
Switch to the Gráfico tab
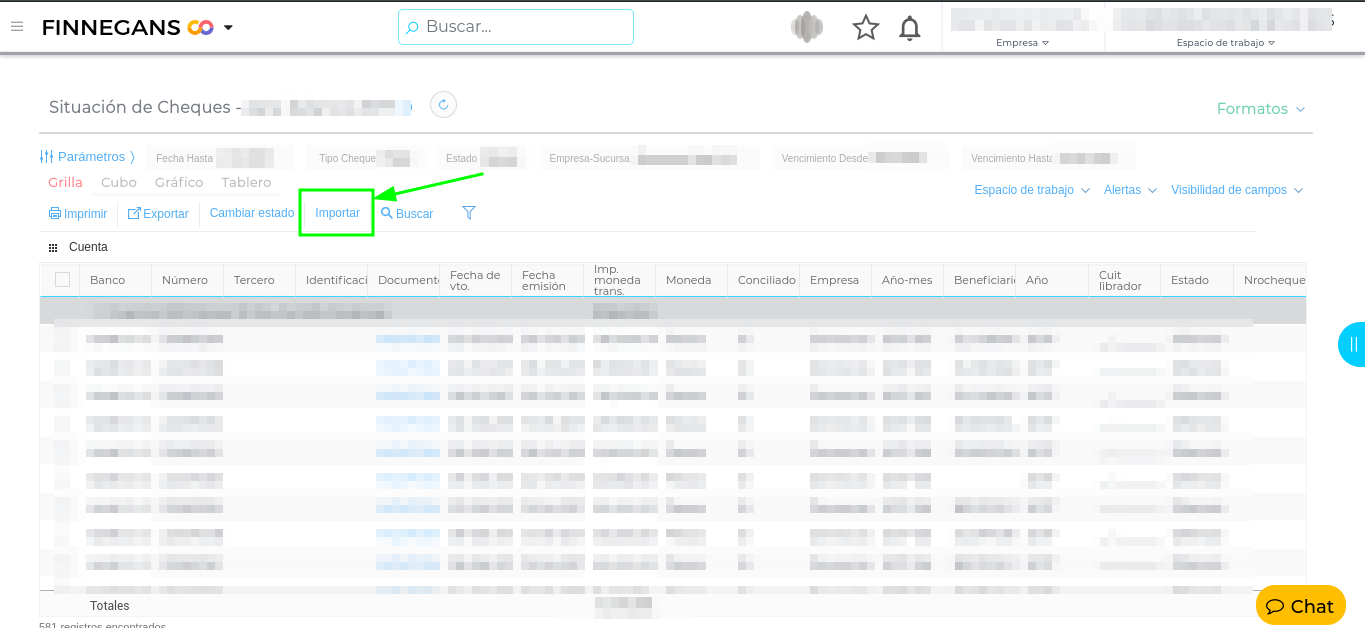[x=179, y=183]
